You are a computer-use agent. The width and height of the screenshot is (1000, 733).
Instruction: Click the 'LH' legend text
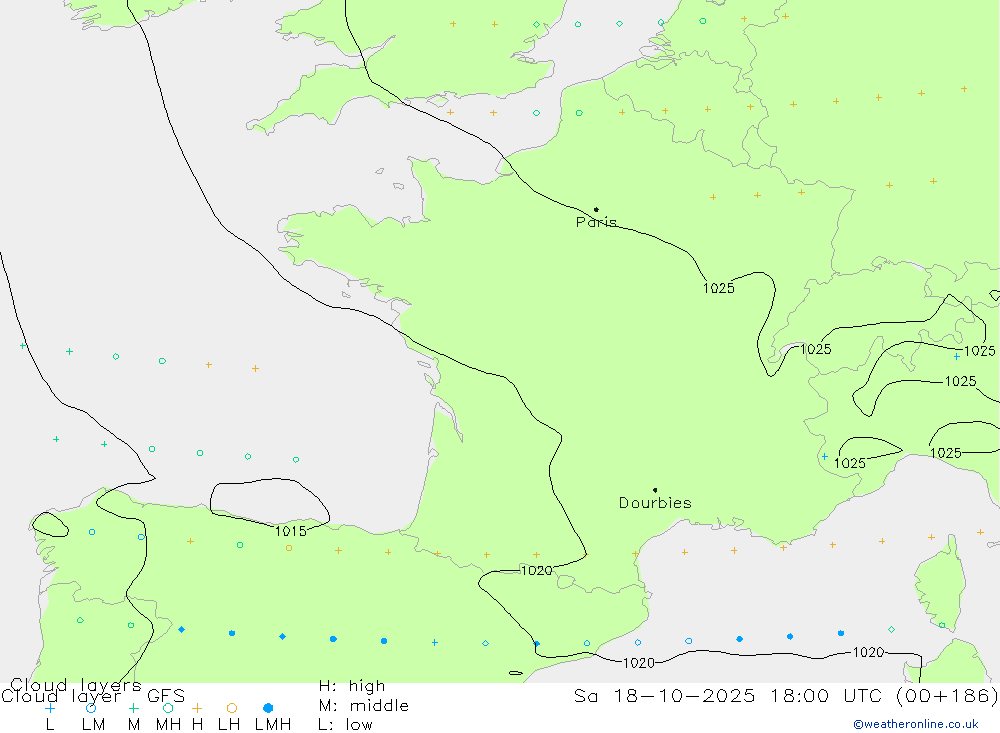pos(229,725)
